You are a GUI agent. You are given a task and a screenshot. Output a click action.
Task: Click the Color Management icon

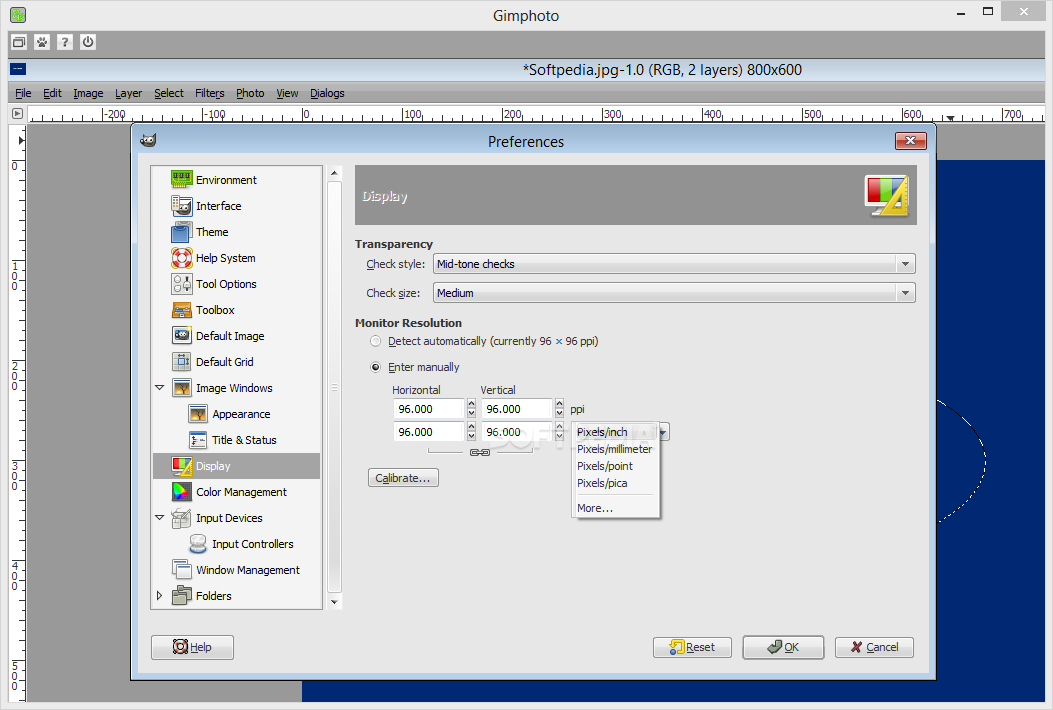[181, 492]
